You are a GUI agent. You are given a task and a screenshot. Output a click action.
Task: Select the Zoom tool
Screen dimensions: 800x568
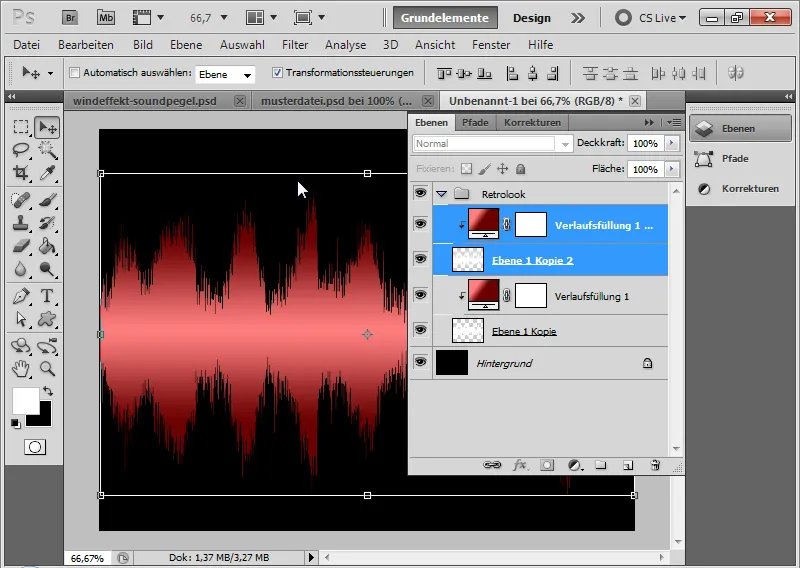(x=47, y=368)
